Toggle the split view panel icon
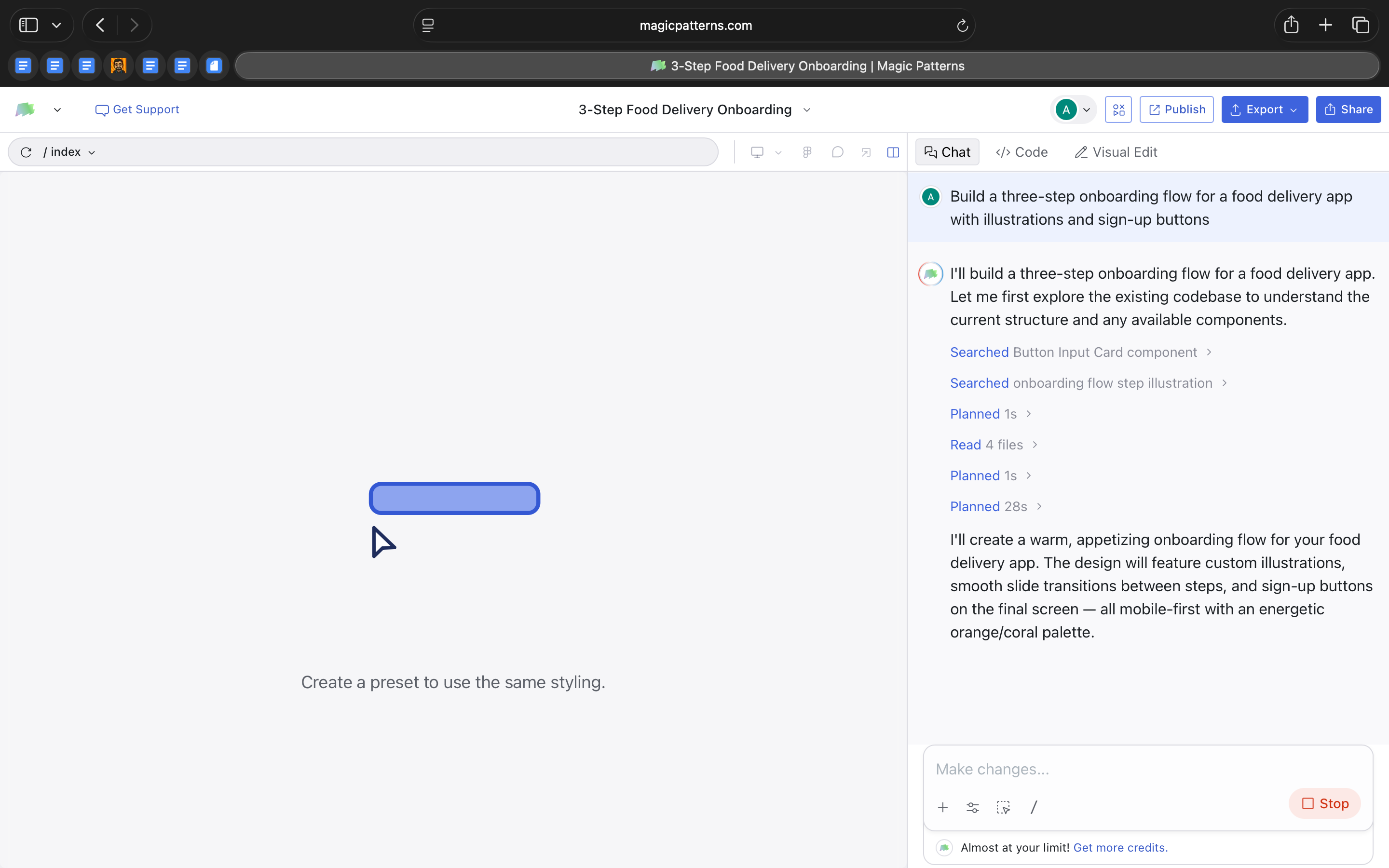Image resolution: width=1389 pixels, height=868 pixels. point(893,152)
